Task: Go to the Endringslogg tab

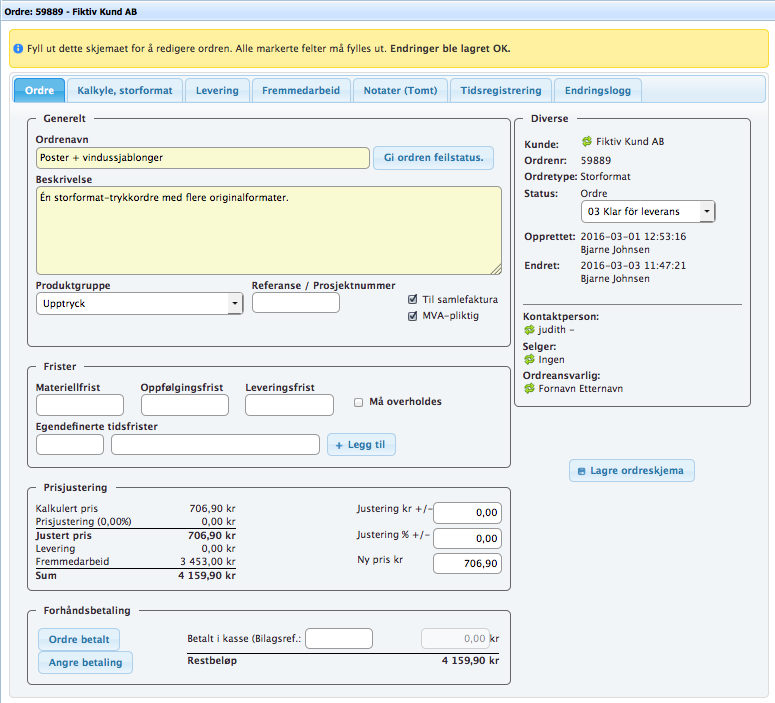Action: [x=597, y=91]
